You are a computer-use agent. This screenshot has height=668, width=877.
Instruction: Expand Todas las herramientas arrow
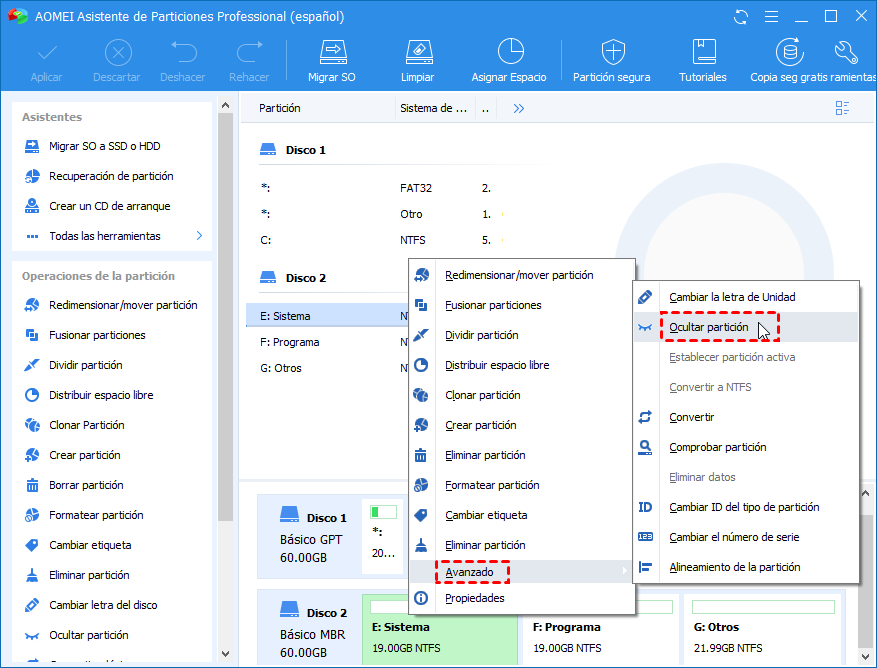point(199,236)
